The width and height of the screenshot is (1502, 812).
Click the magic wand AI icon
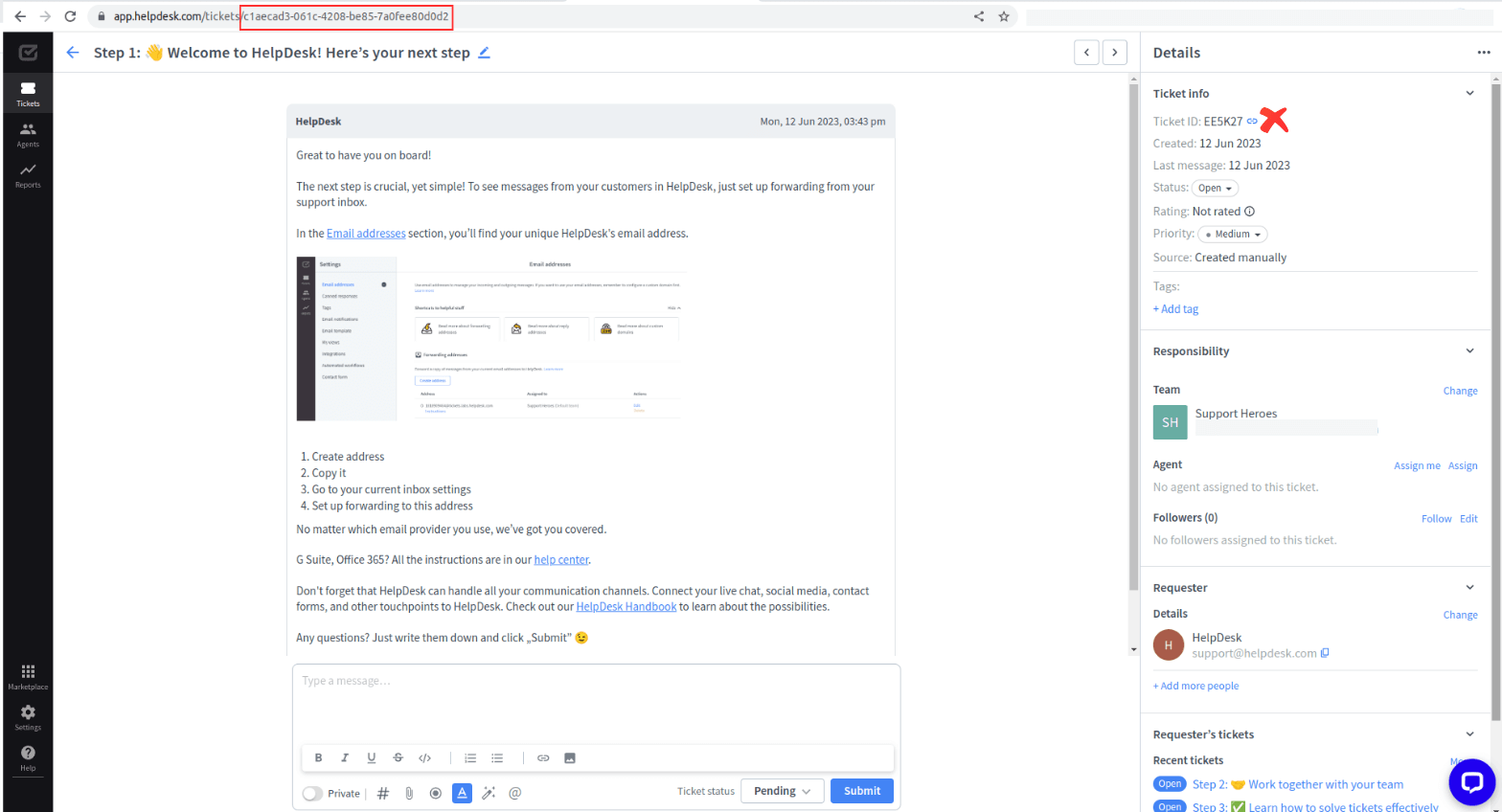pos(489,793)
